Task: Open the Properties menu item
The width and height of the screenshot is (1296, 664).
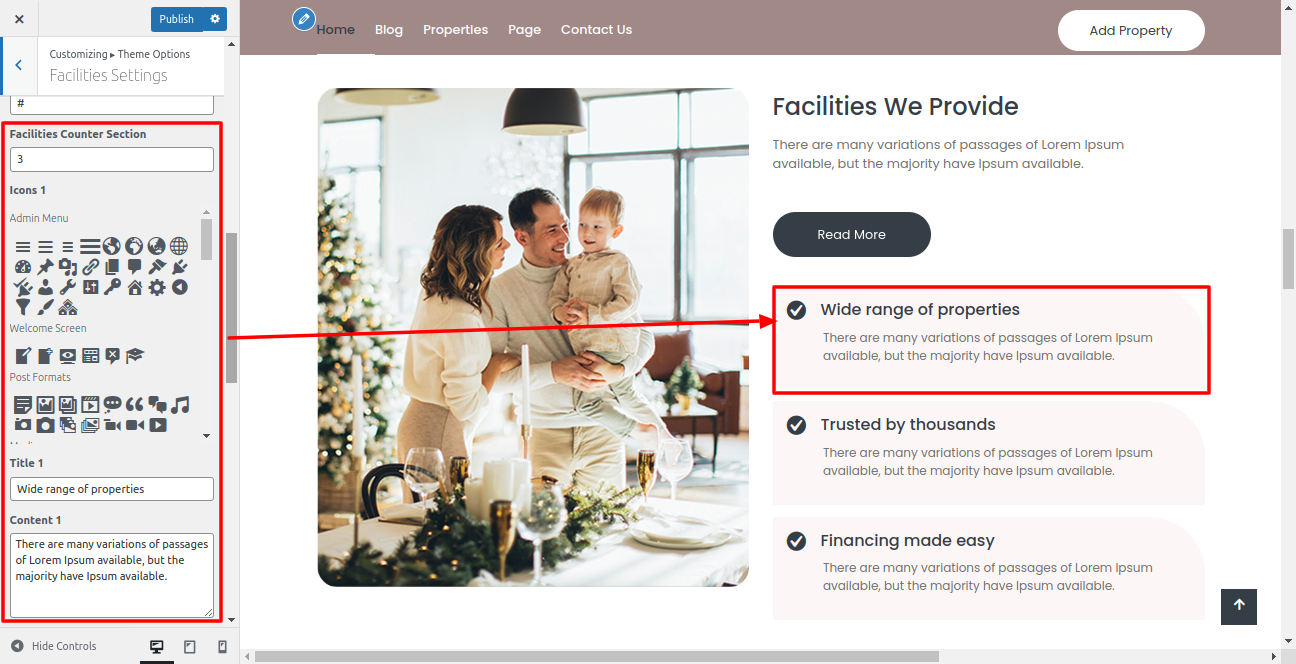Action: 455,30
